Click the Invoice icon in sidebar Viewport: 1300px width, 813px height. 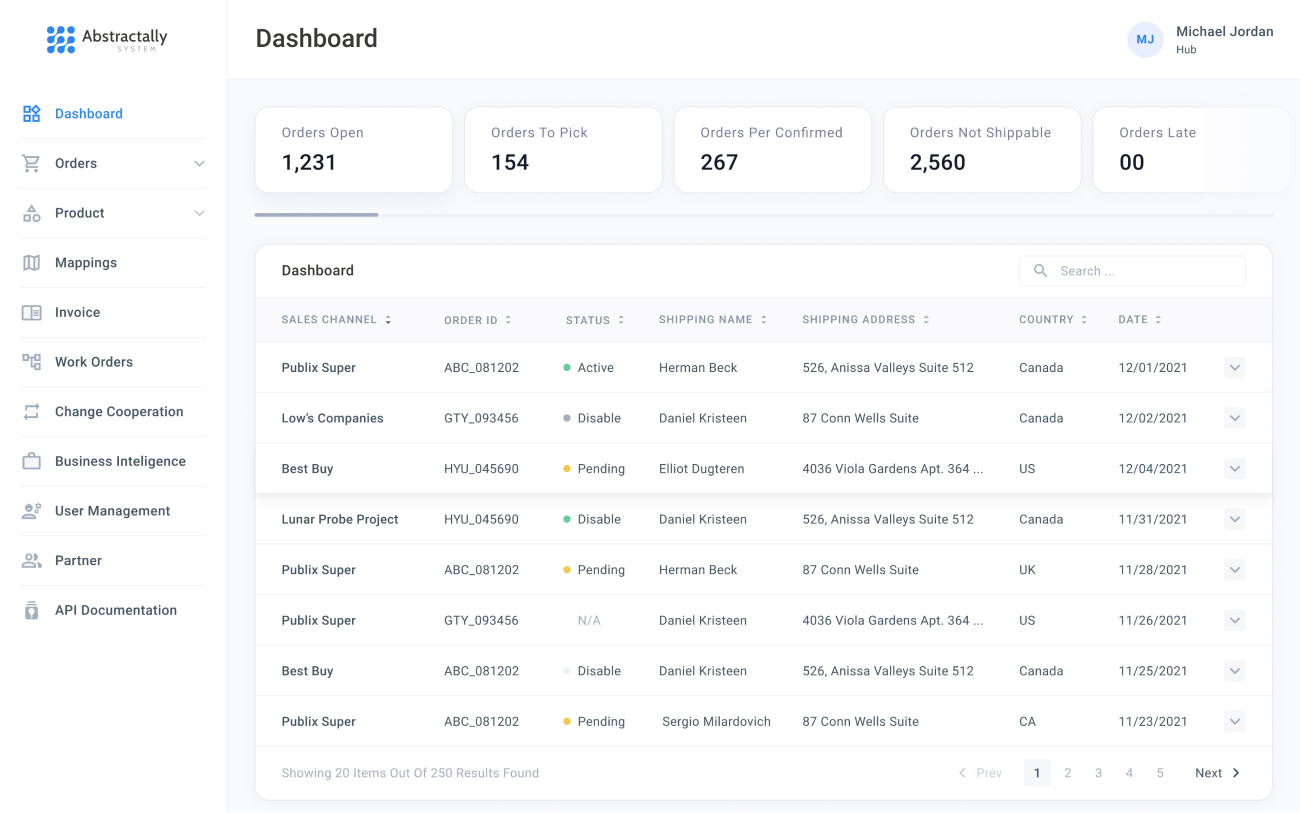(x=32, y=313)
